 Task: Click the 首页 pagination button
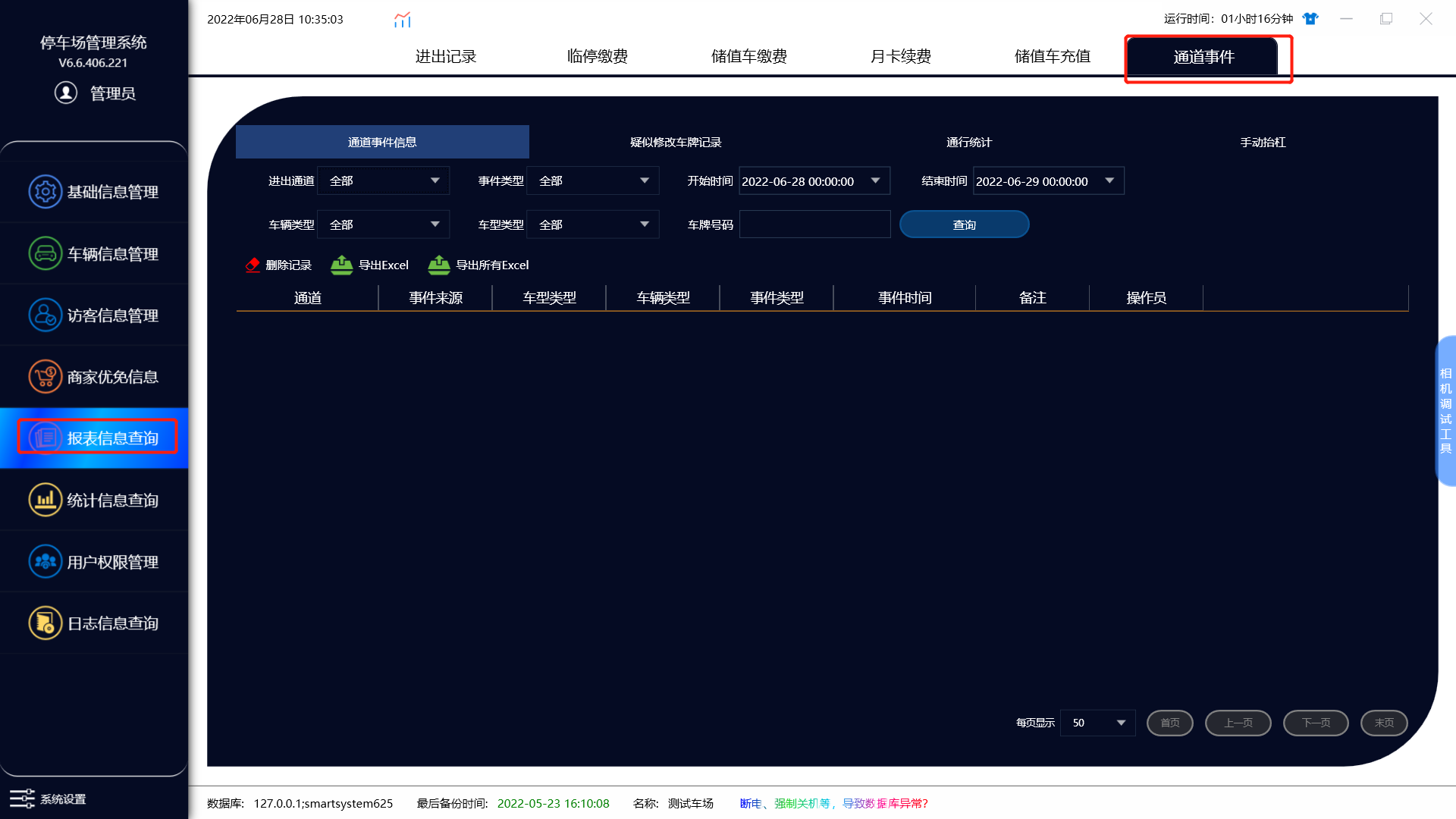coord(1170,723)
